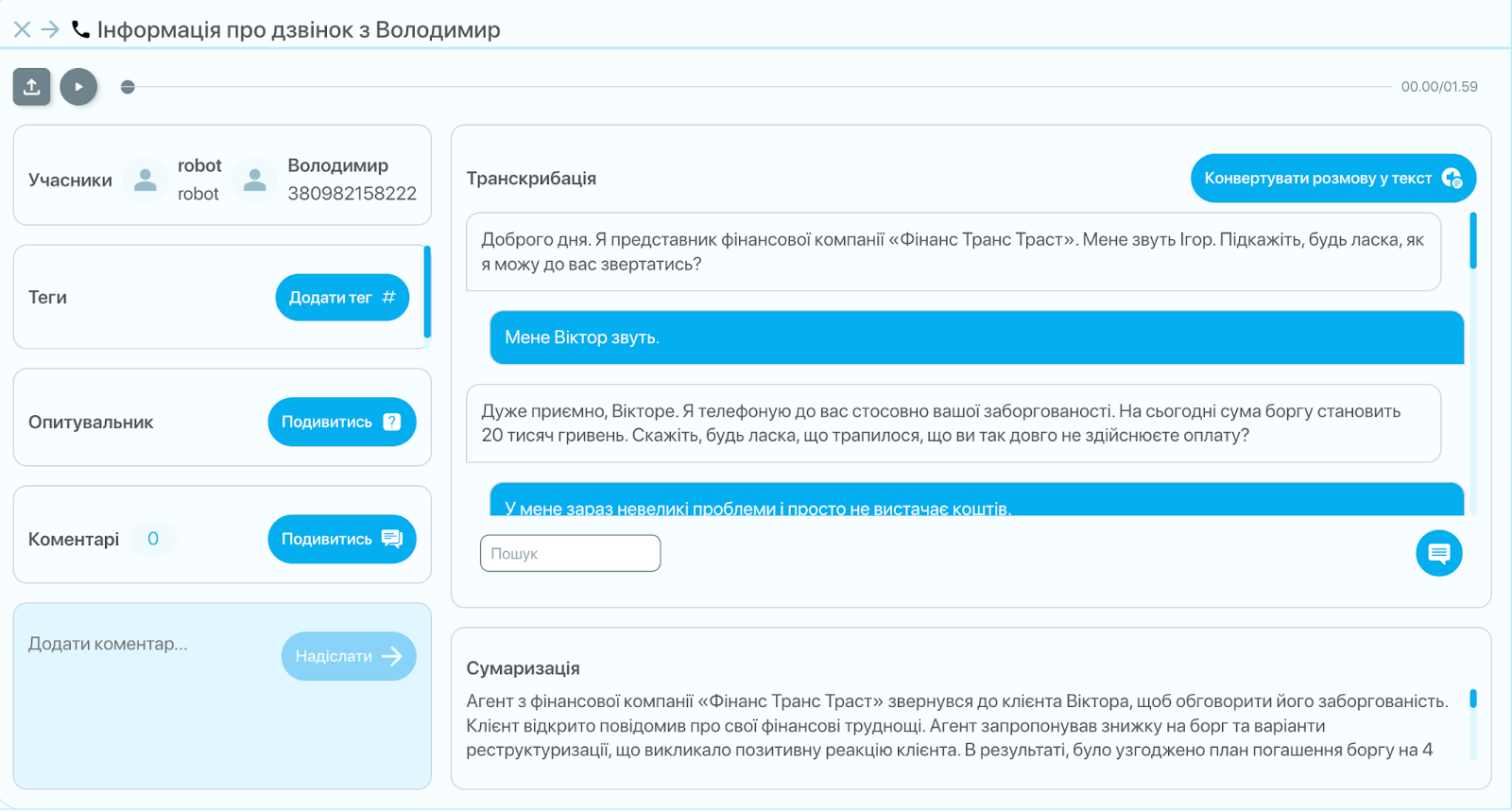1512x812 pixels.
Task: Click the upload/export recording icon
Action: point(31,87)
